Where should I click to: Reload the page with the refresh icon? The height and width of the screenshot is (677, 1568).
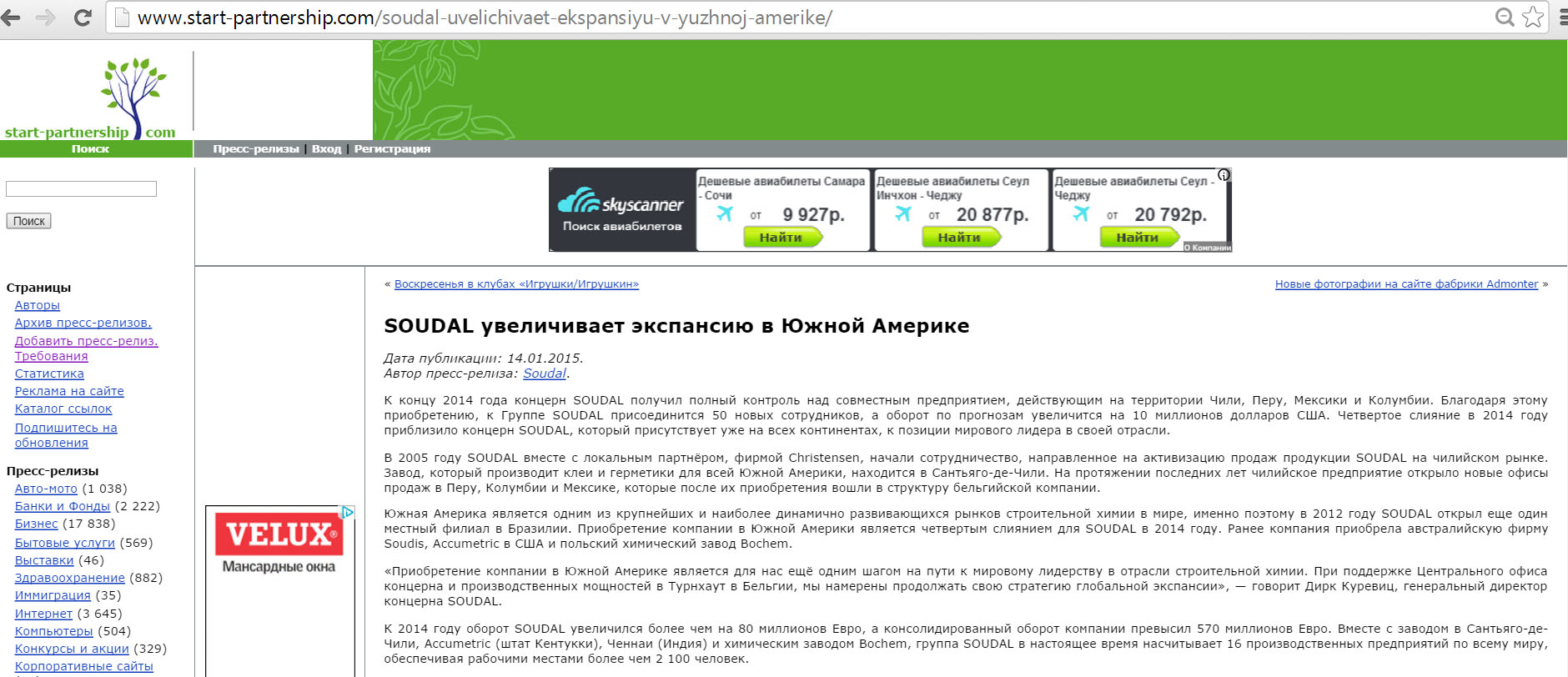point(83,18)
